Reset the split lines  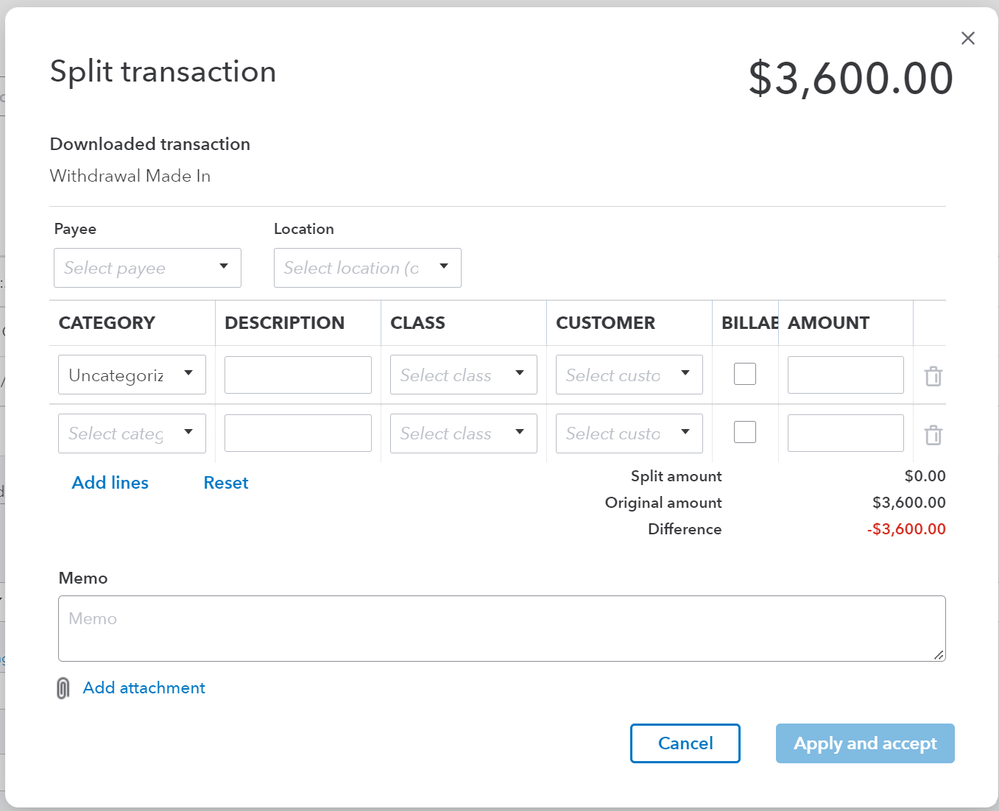226,483
